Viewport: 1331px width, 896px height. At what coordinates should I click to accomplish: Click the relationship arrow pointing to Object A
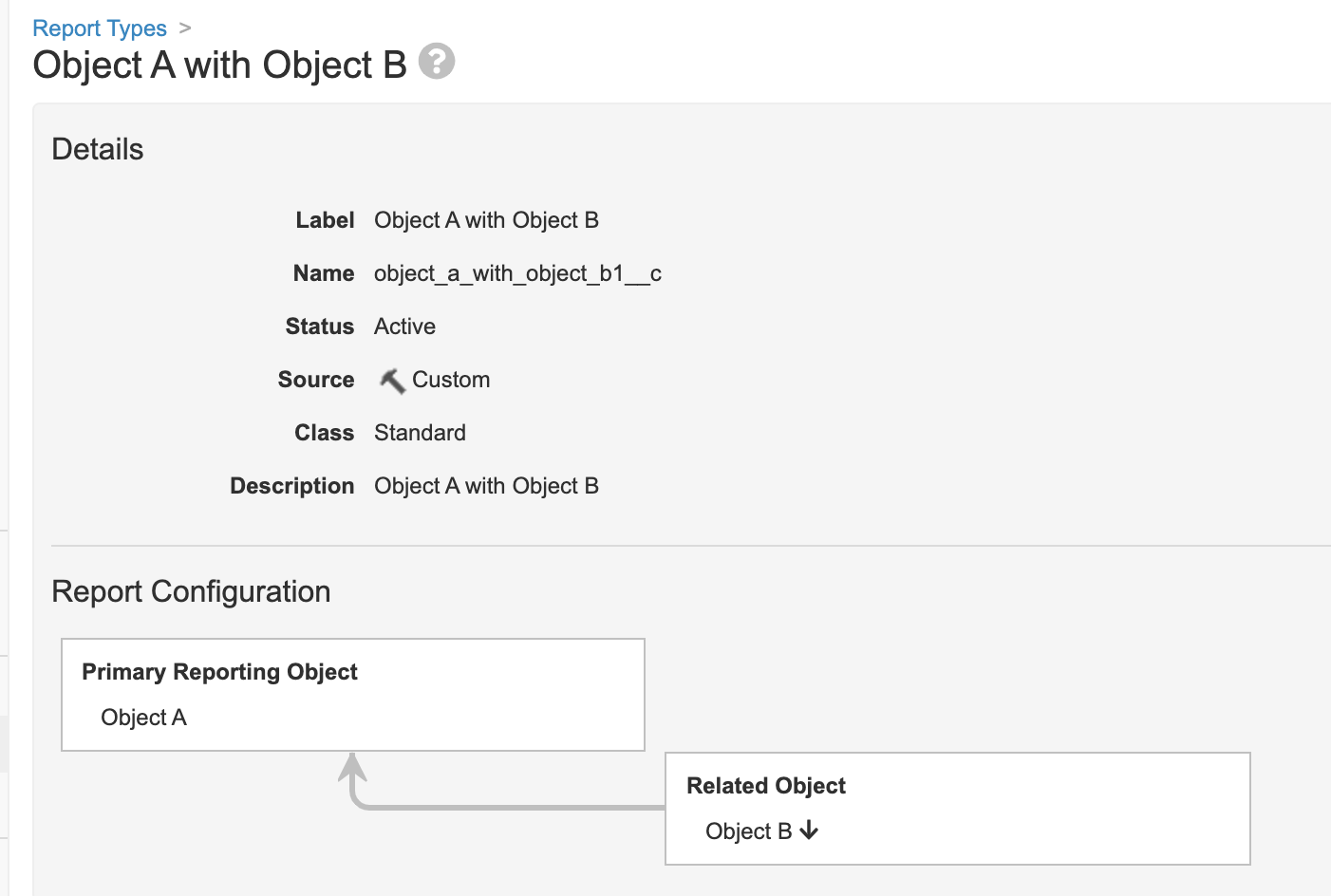(353, 769)
